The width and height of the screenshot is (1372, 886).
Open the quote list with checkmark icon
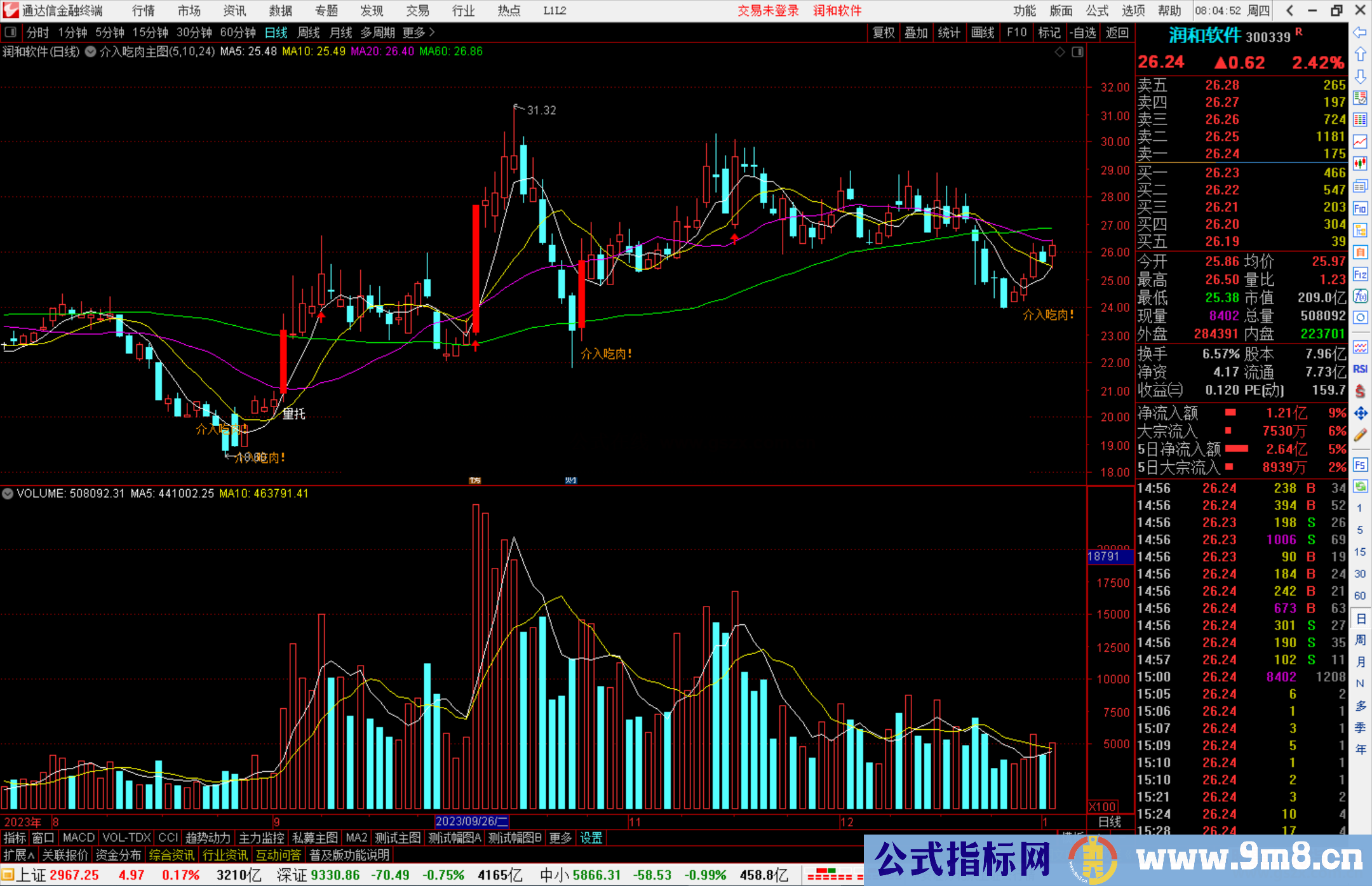[x=1360, y=98]
